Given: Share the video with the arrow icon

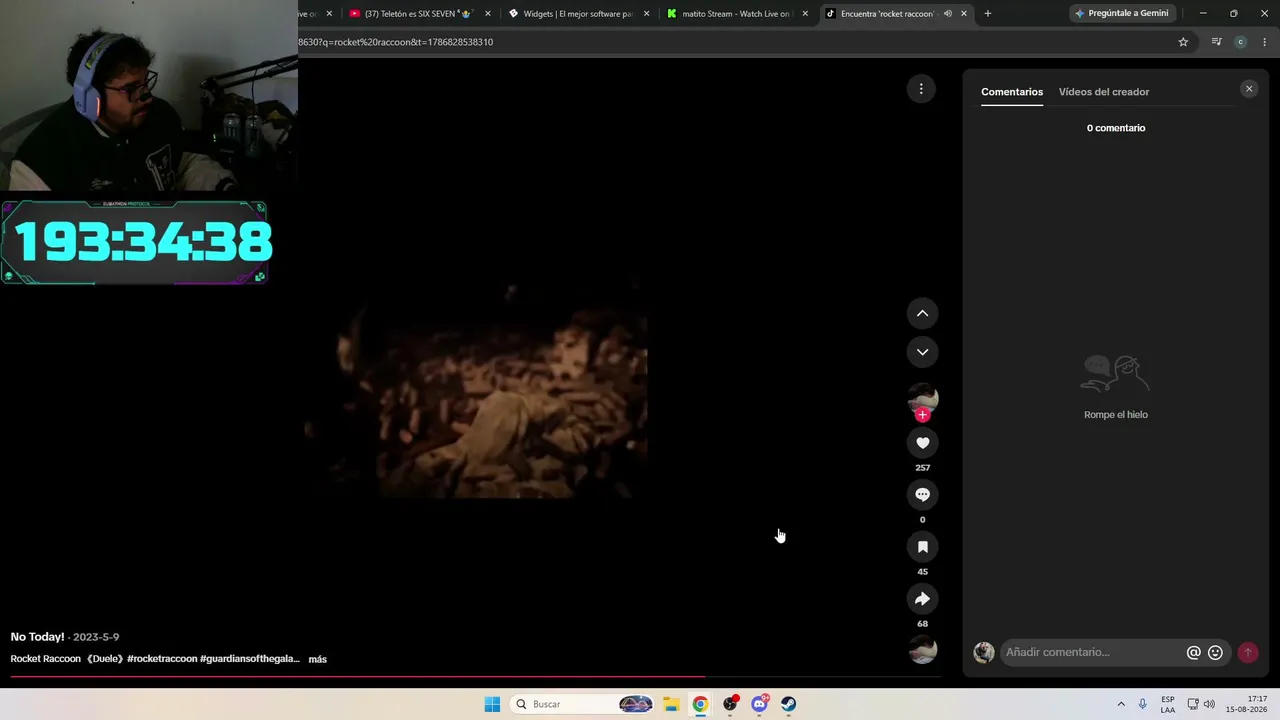Looking at the screenshot, I should tap(922, 599).
